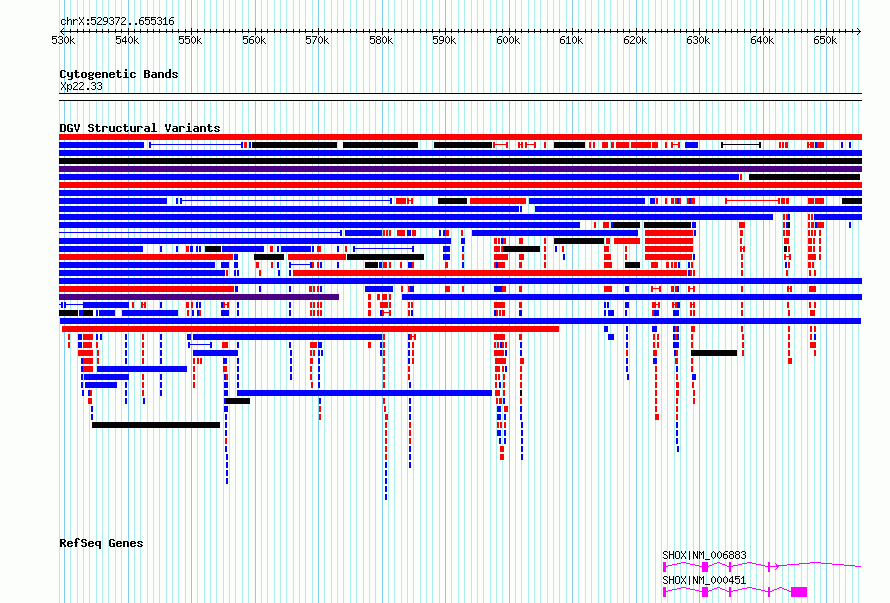Click the 640k ruler label
This screenshot has width=890, height=603.
click(762, 41)
